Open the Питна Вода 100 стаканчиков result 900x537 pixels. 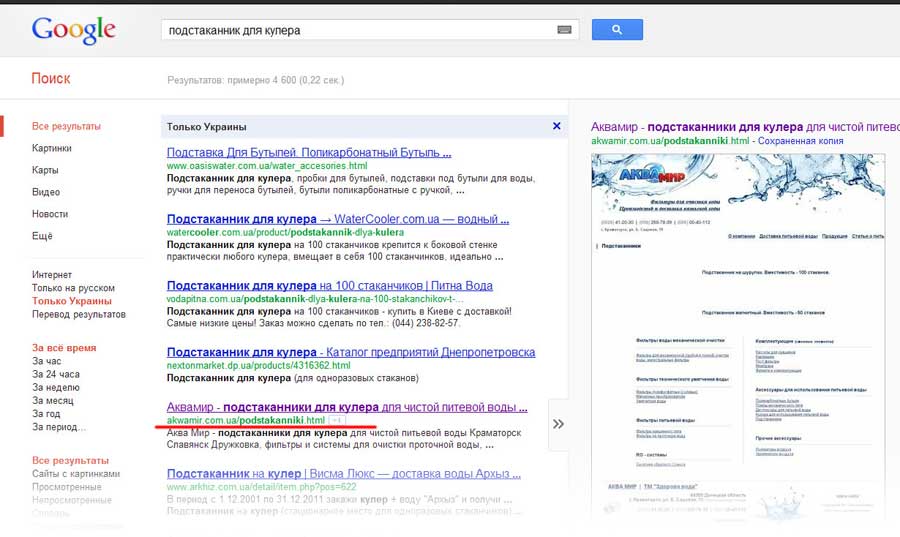coord(329,286)
